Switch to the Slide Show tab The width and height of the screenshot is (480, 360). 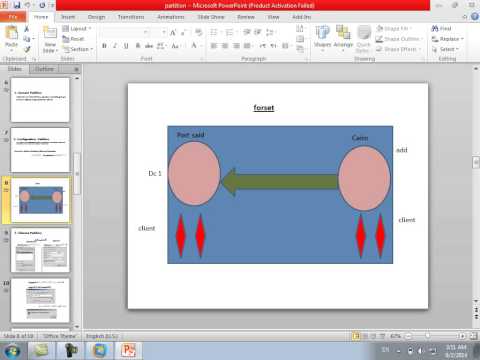[211, 17]
